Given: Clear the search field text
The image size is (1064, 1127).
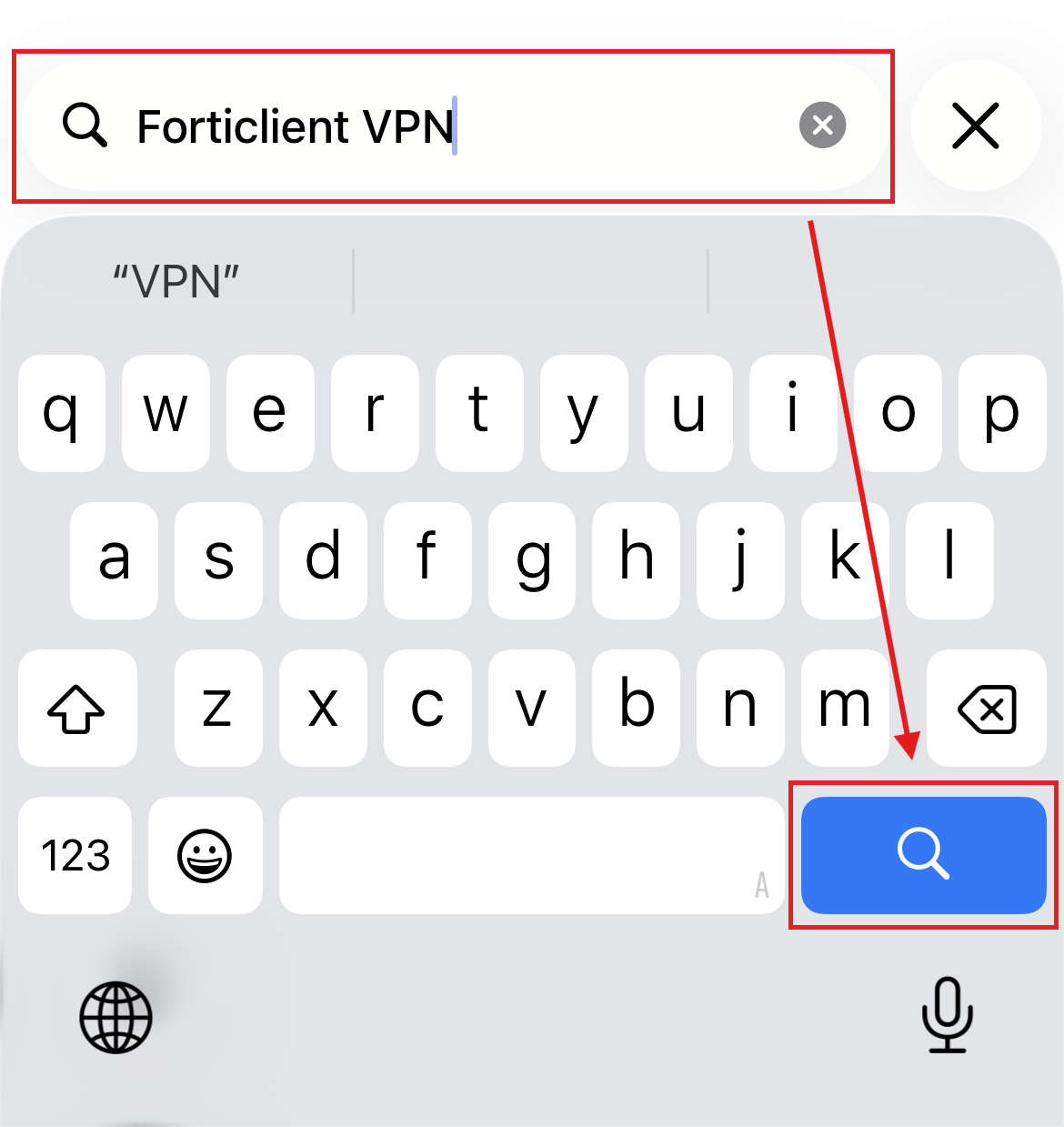Looking at the screenshot, I should coord(822,126).
